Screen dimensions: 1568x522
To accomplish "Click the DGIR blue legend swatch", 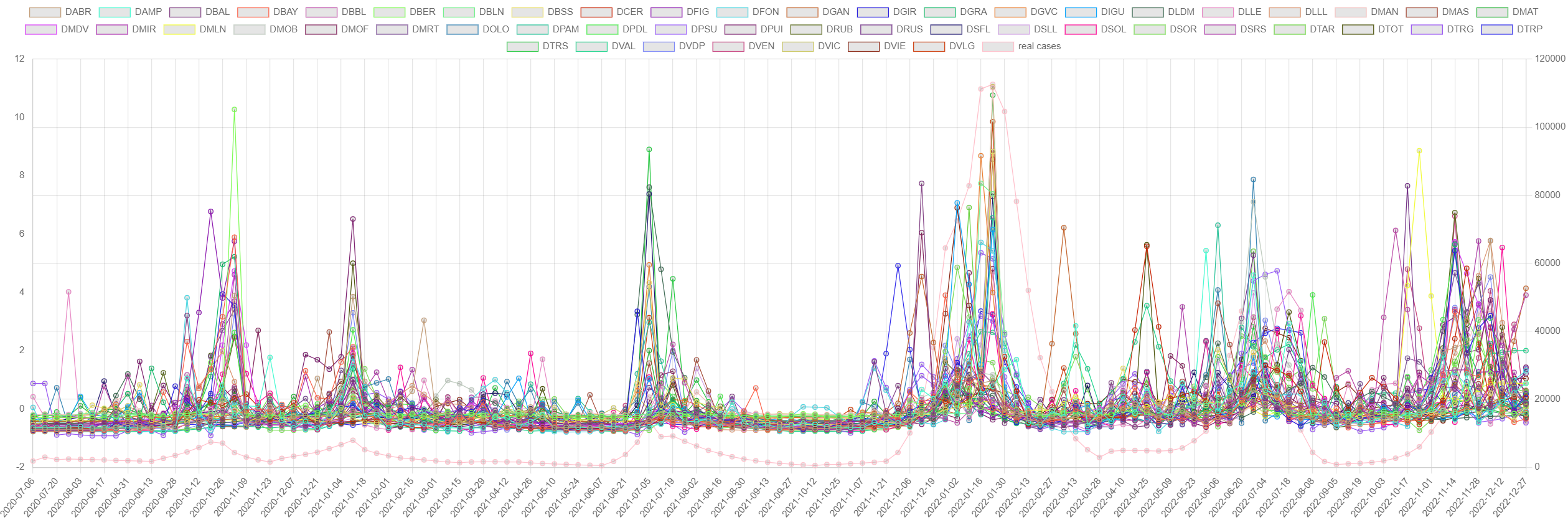I will (x=872, y=12).
